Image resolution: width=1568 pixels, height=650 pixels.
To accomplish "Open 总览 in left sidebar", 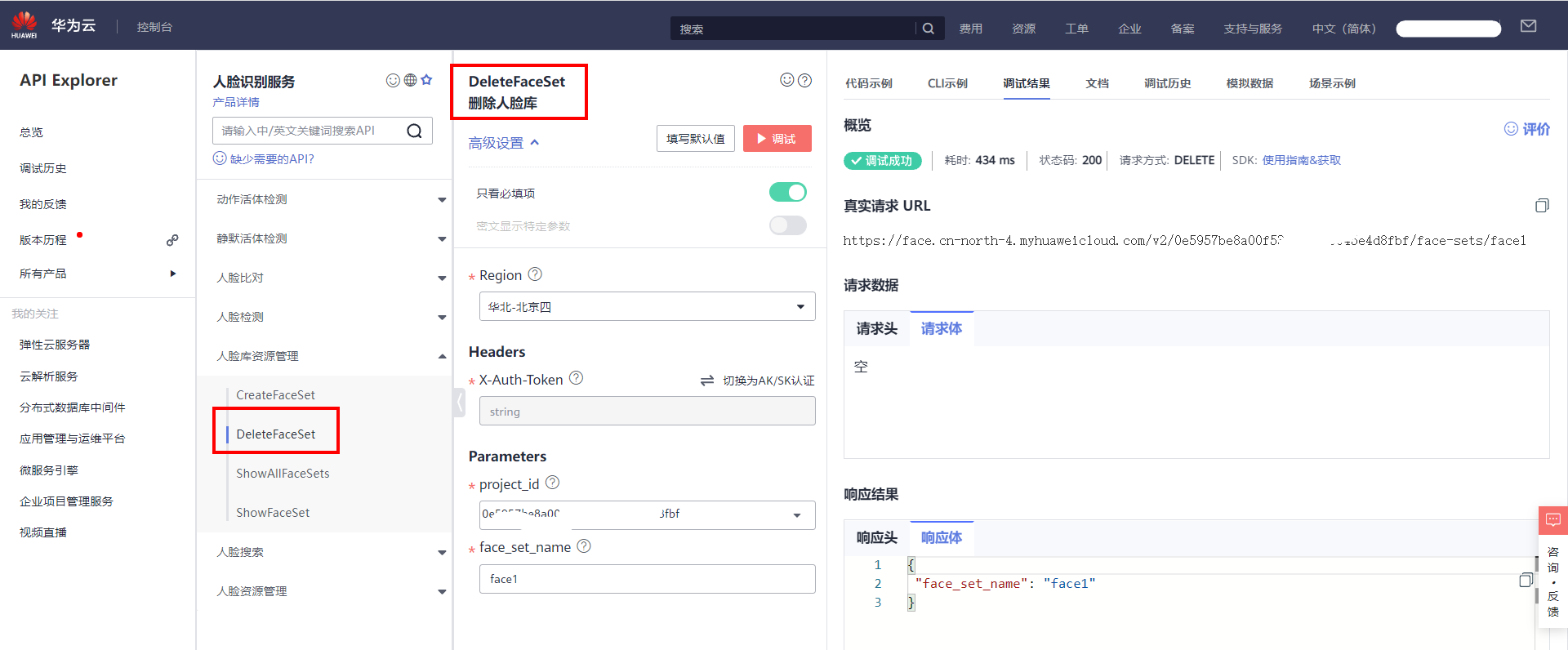I will pos(31,132).
